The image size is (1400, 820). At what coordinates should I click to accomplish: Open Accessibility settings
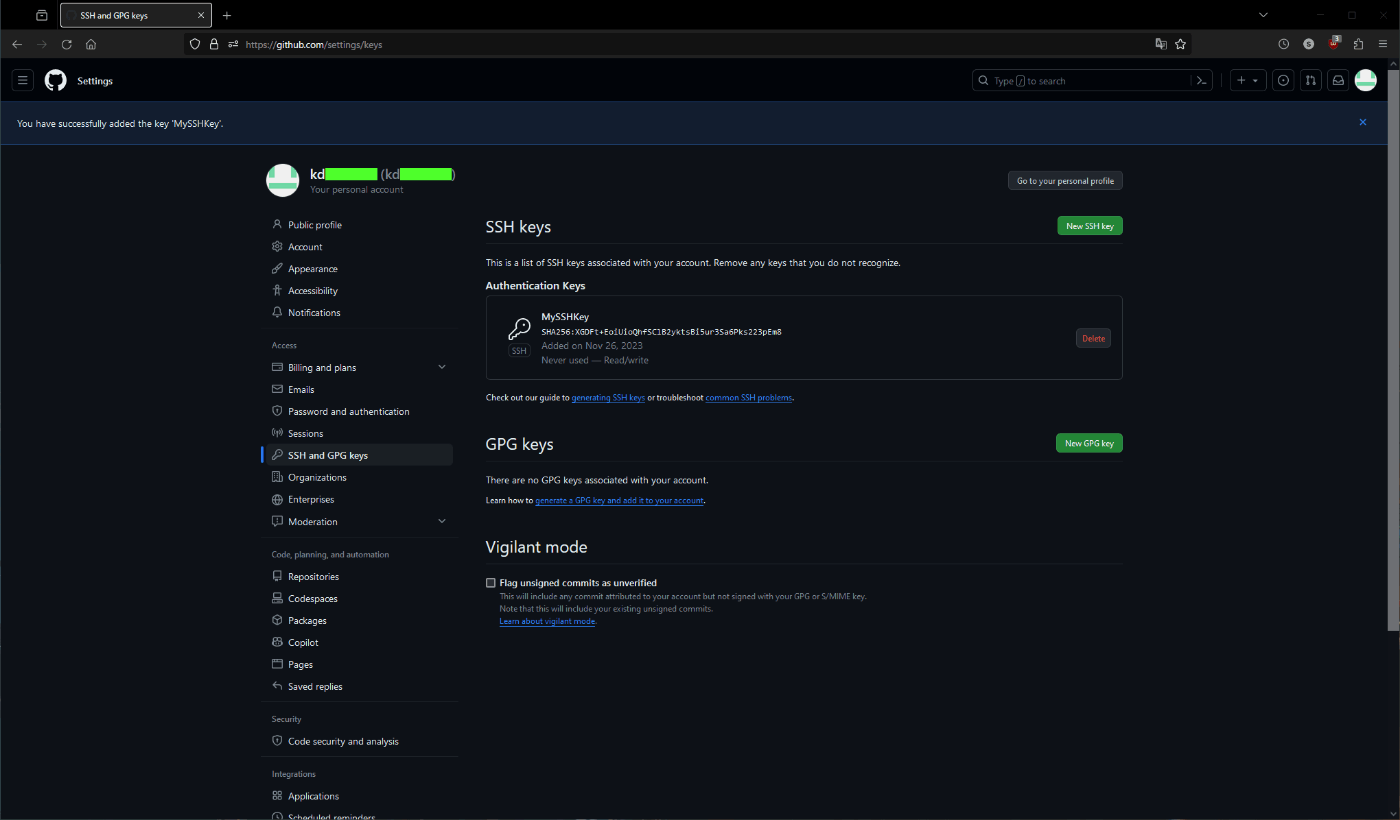tap(312, 291)
